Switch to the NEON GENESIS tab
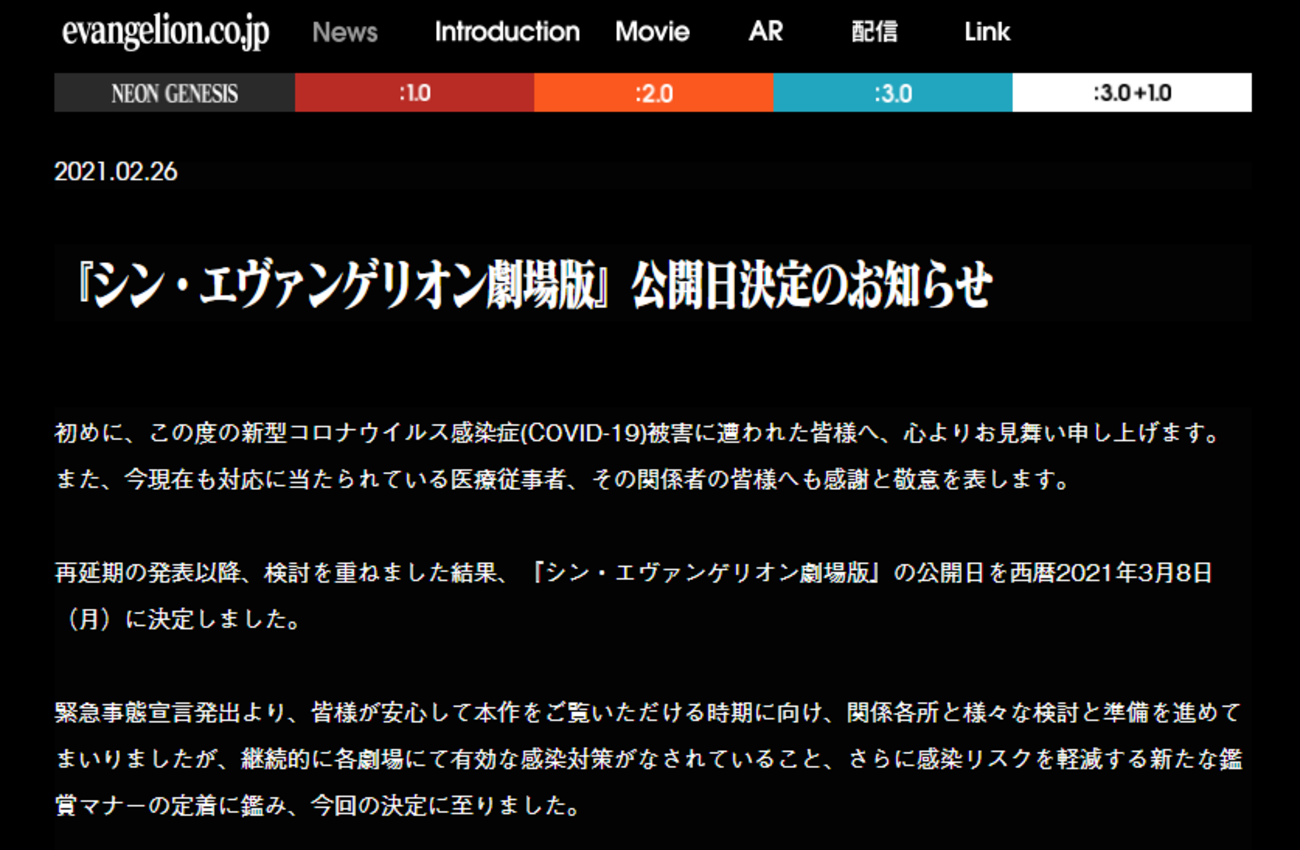Viewport: 1300px width, 850px height. (175, 93)
